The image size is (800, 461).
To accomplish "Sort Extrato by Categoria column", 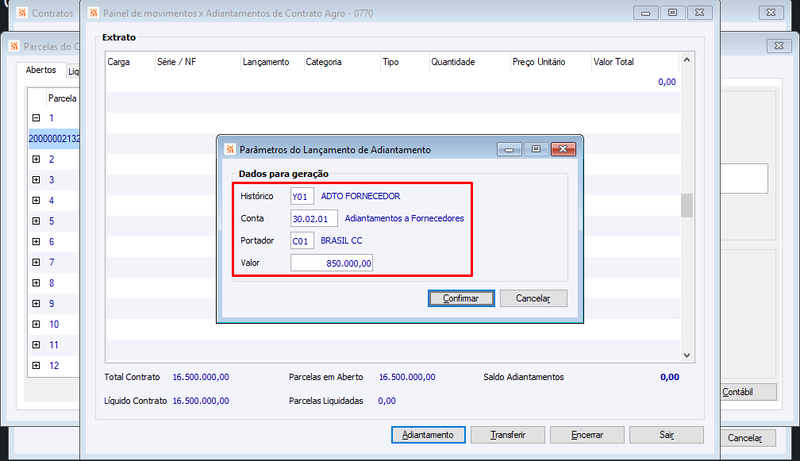I will (x=342, y=62).
